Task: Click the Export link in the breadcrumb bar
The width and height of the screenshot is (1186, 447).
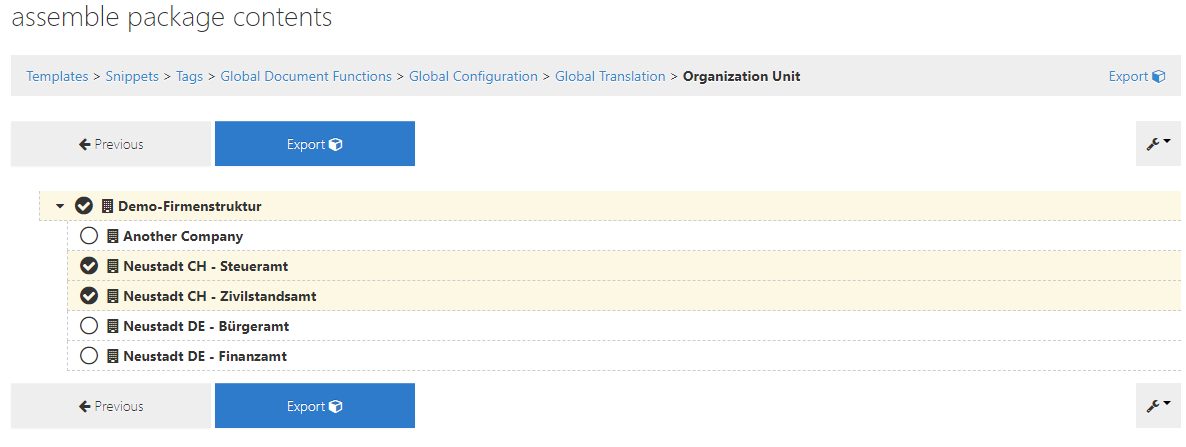Action: coord(1137,76)
